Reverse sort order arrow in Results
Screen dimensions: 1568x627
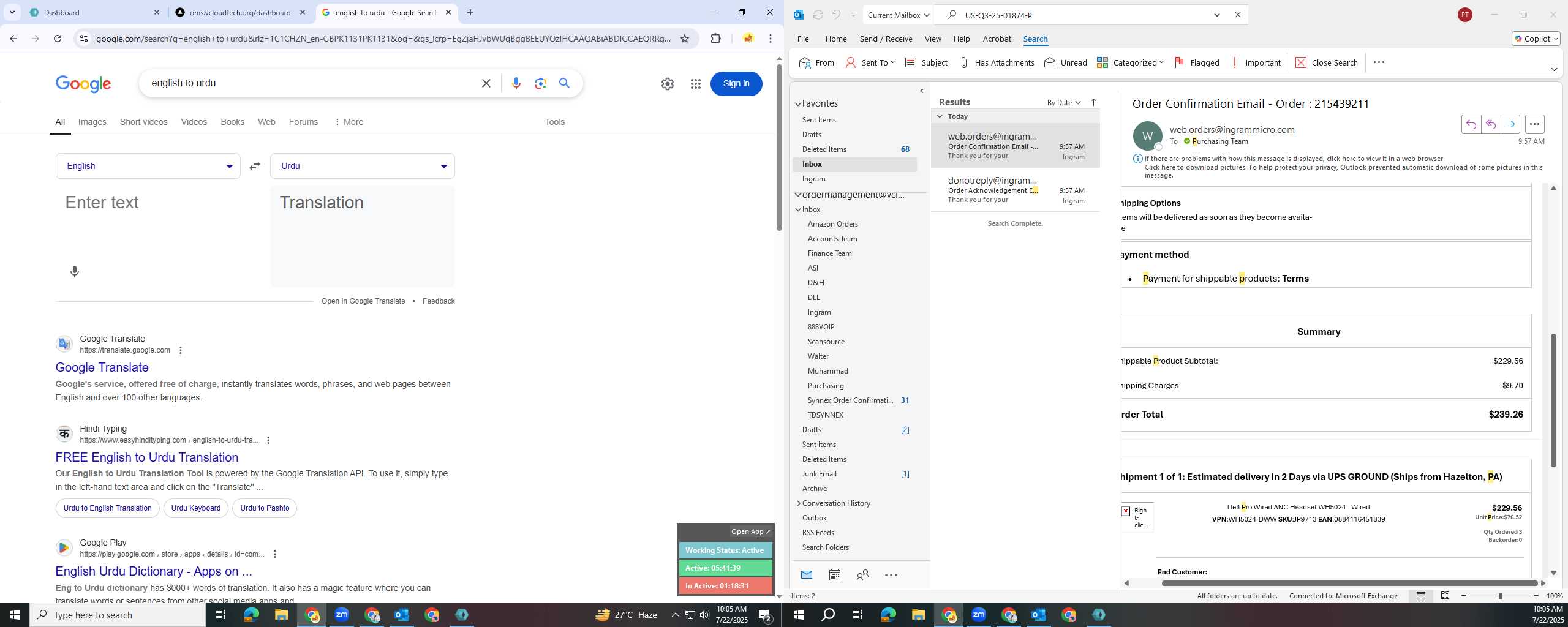click(1093, 102)
